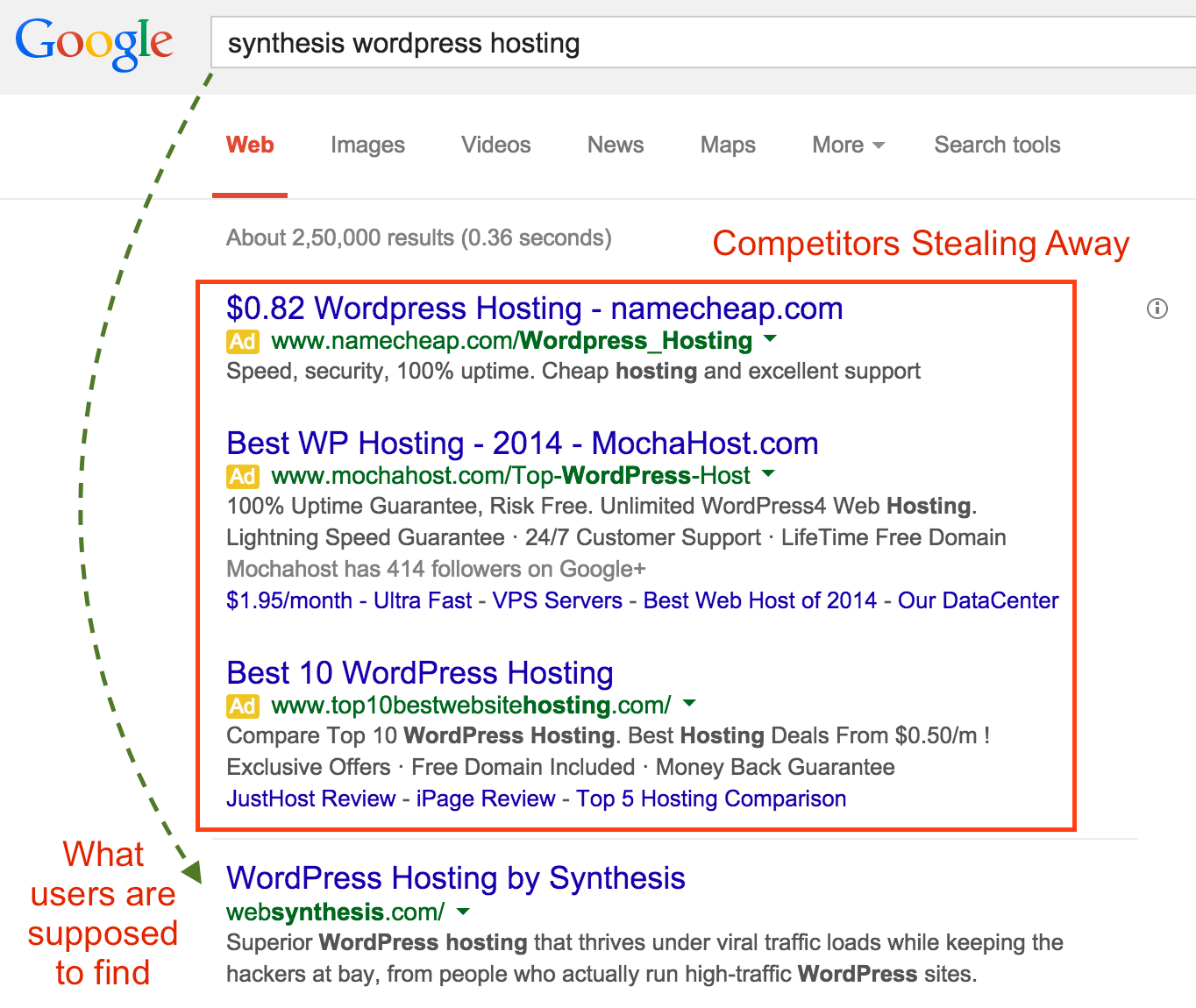The width and height of the screenshot is (1196, 1008).
Task: Open the Maps tab
Action: [727, 145]
